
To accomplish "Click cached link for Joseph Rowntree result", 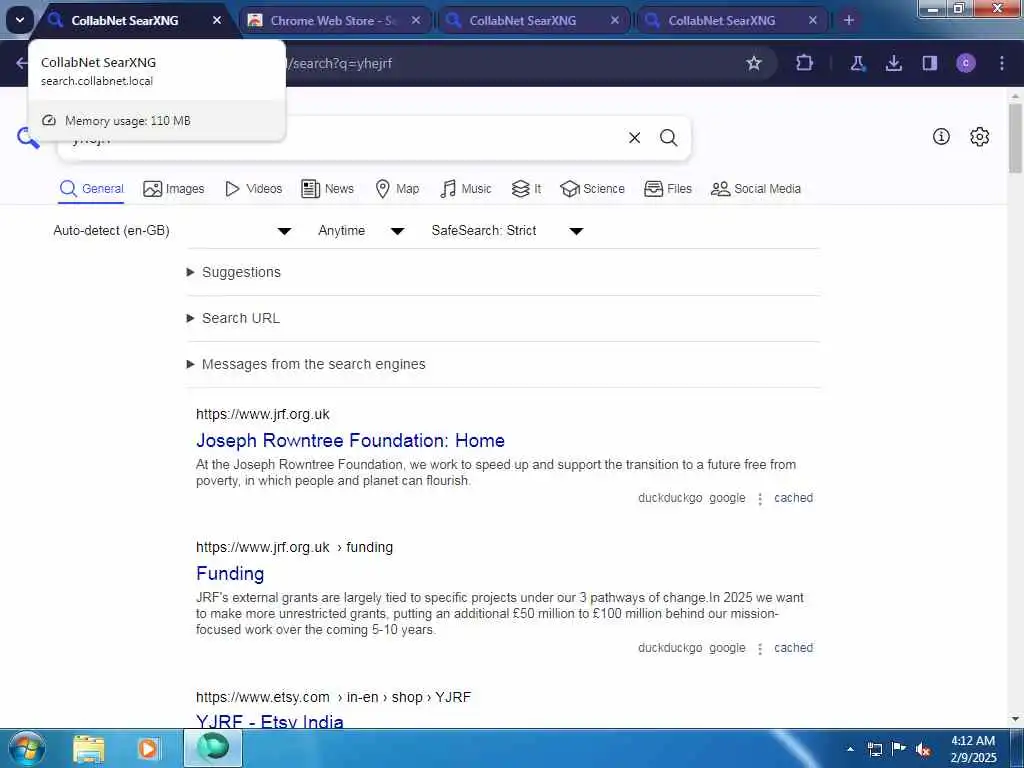I will (793, 498).
